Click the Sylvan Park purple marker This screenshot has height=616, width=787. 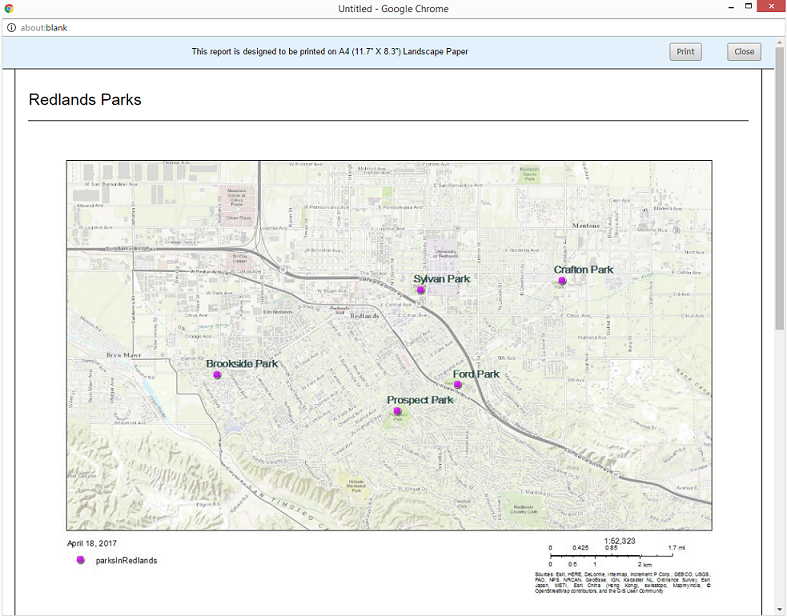coord(421,290)
